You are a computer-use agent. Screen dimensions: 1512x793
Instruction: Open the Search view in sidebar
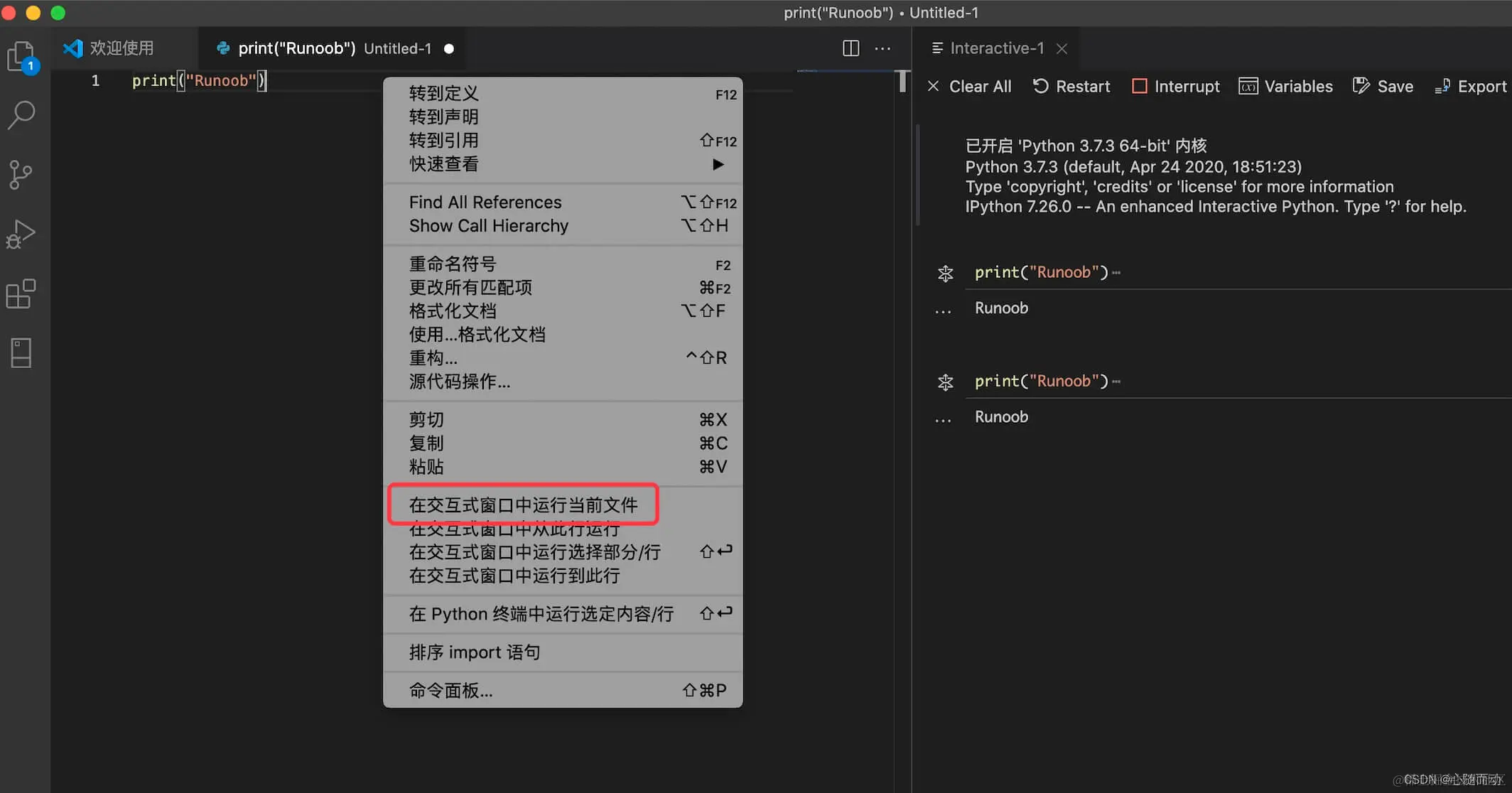point(21,115)
